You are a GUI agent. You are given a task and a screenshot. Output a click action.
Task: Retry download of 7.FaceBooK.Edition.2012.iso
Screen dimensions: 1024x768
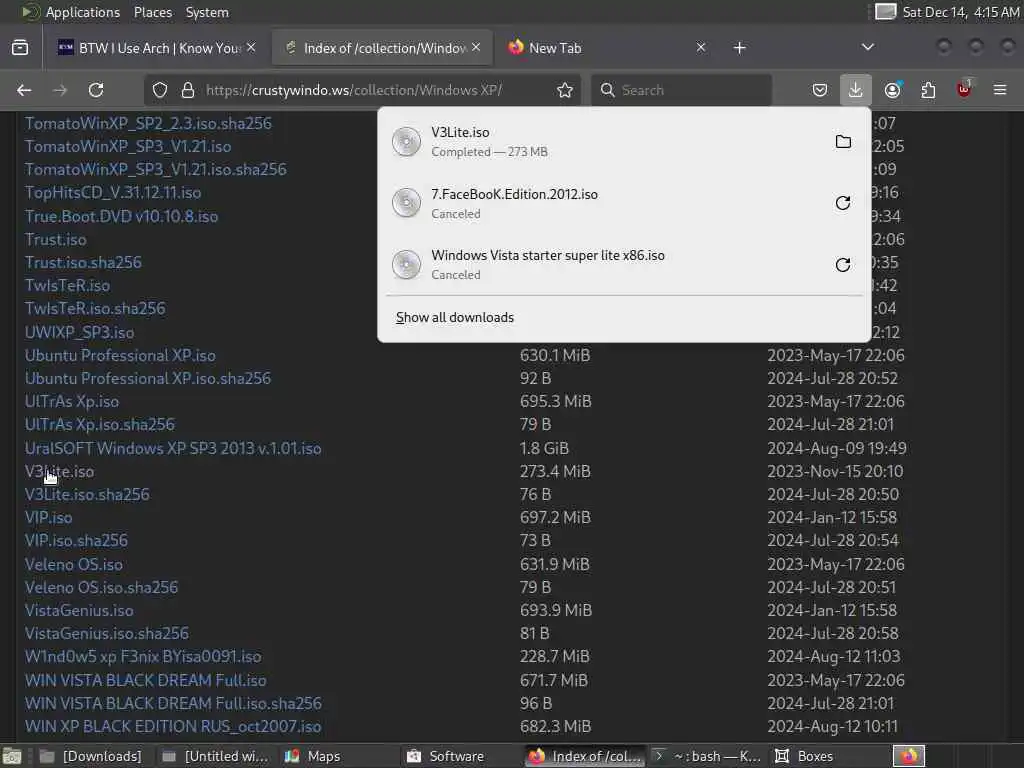point(843,203)
